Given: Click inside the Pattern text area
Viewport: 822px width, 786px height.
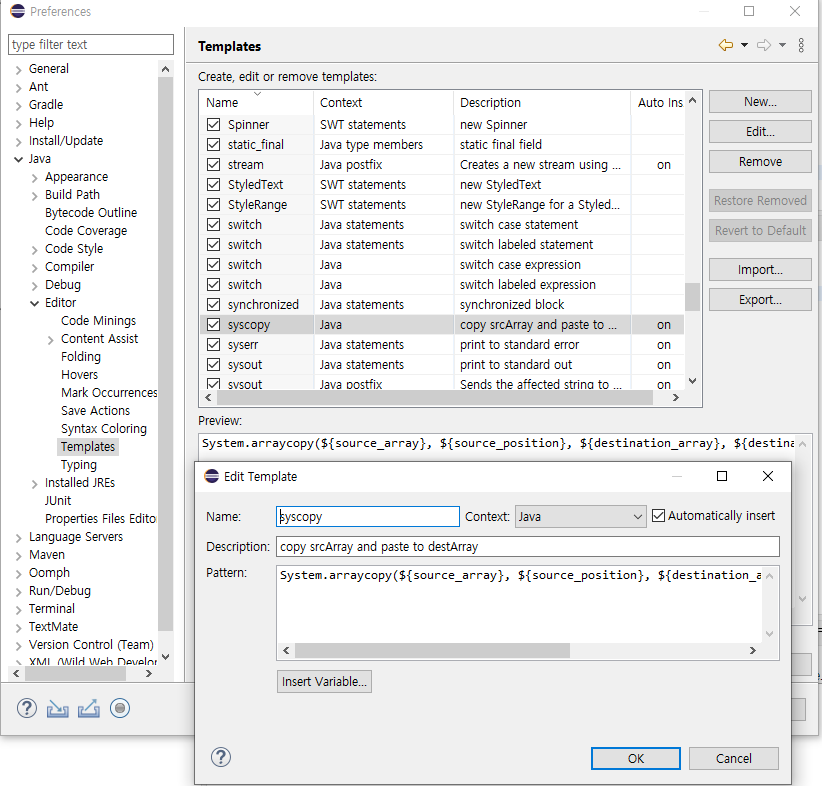Looking at the screenshot, I should pyautogui.click(x=519, y=604).
